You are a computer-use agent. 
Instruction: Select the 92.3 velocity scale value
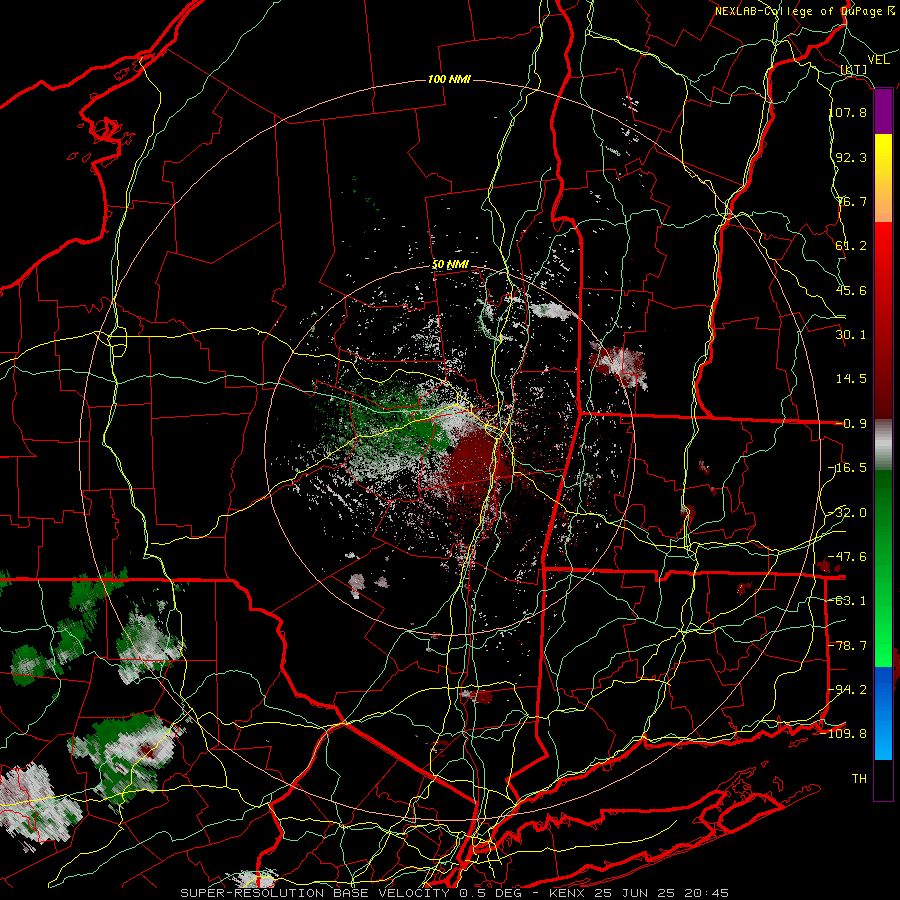[x=851, y=157]
